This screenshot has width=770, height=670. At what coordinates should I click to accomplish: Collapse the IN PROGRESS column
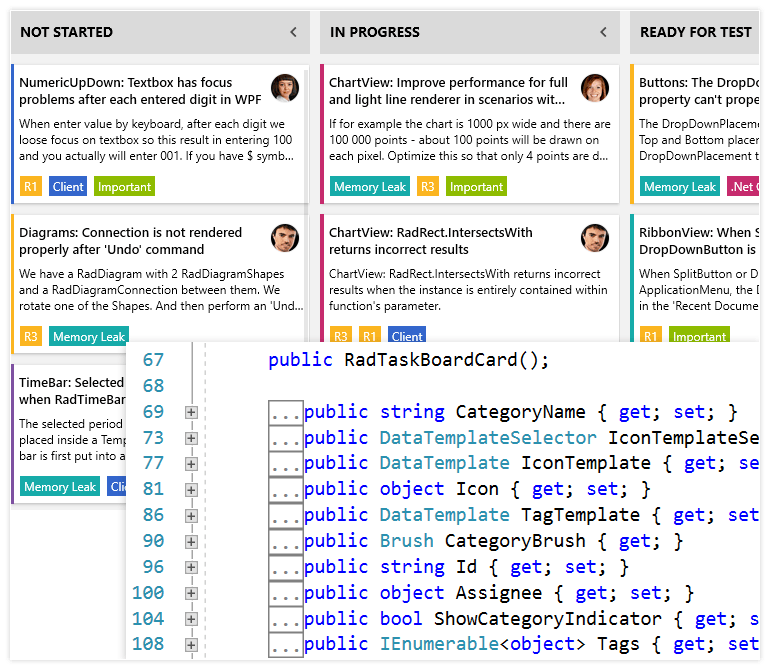point(603,32)
